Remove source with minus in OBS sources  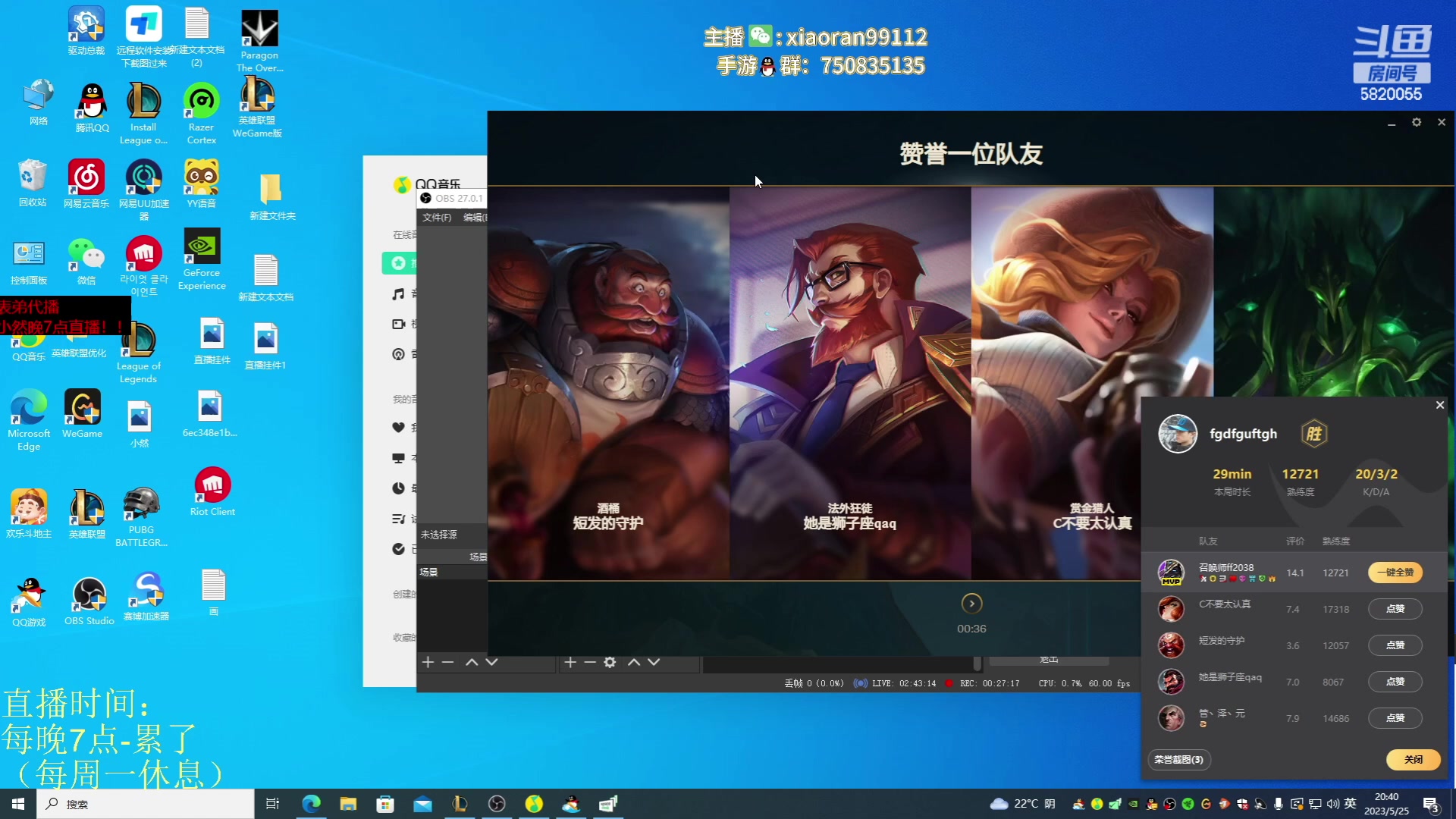pos(590,662)
